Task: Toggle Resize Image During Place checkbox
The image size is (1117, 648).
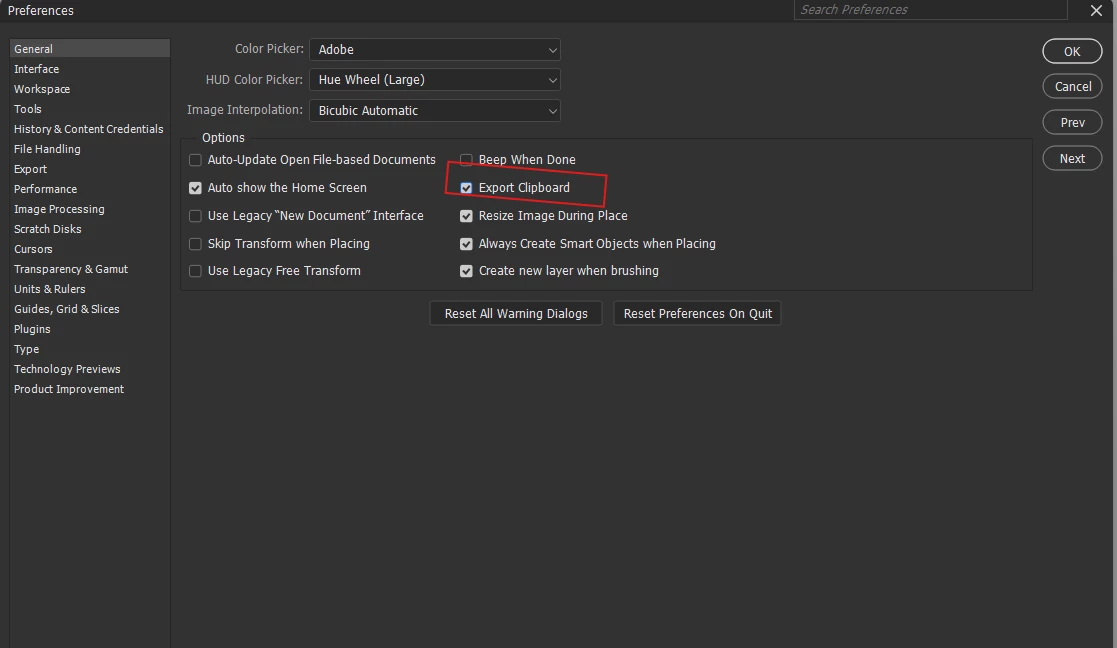Action: 466,216
